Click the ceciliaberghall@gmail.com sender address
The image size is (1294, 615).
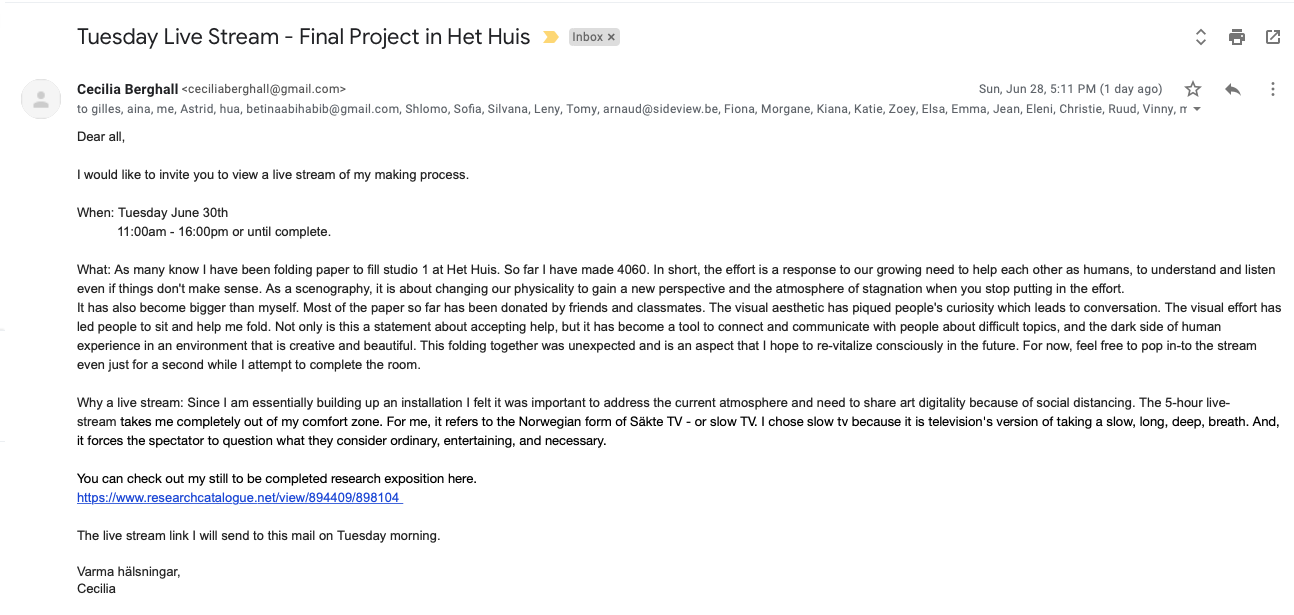point(264,89)
